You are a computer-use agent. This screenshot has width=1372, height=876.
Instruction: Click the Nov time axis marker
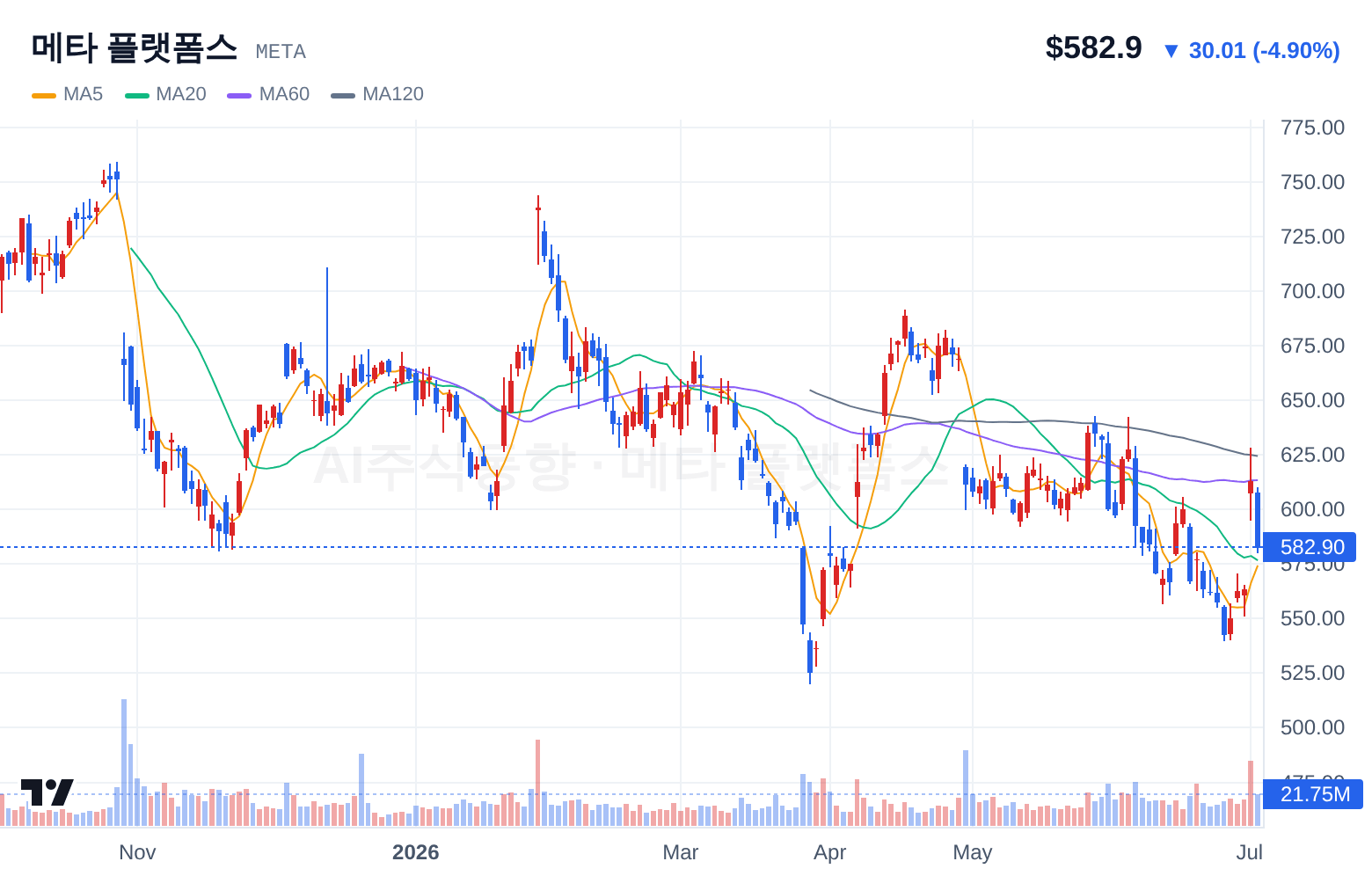137,852
